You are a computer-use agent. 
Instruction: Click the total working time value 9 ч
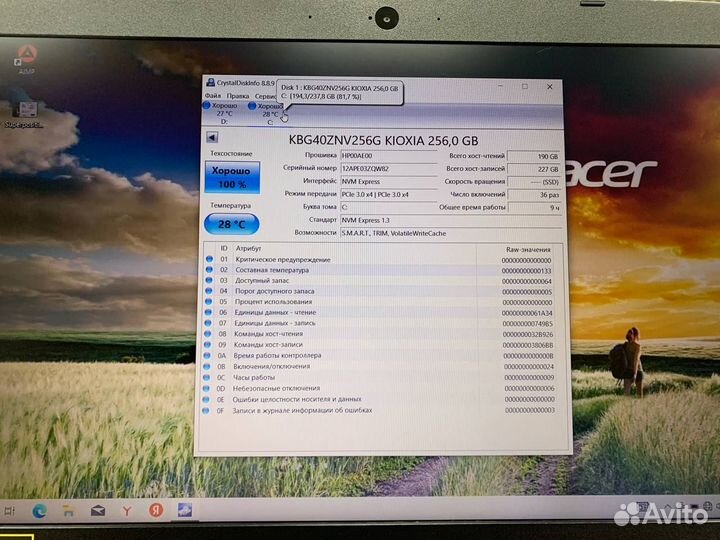pyautogui.click(x=534, y=208)
